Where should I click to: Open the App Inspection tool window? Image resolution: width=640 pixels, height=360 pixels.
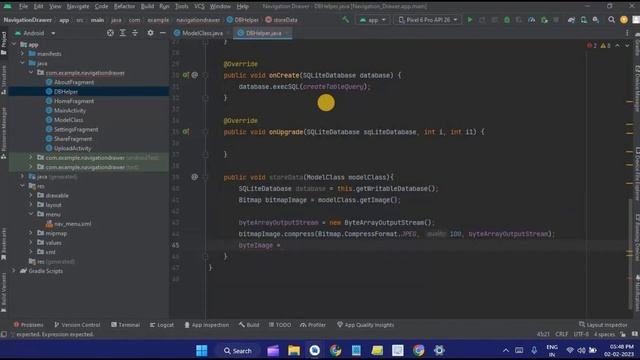(207, 325)
